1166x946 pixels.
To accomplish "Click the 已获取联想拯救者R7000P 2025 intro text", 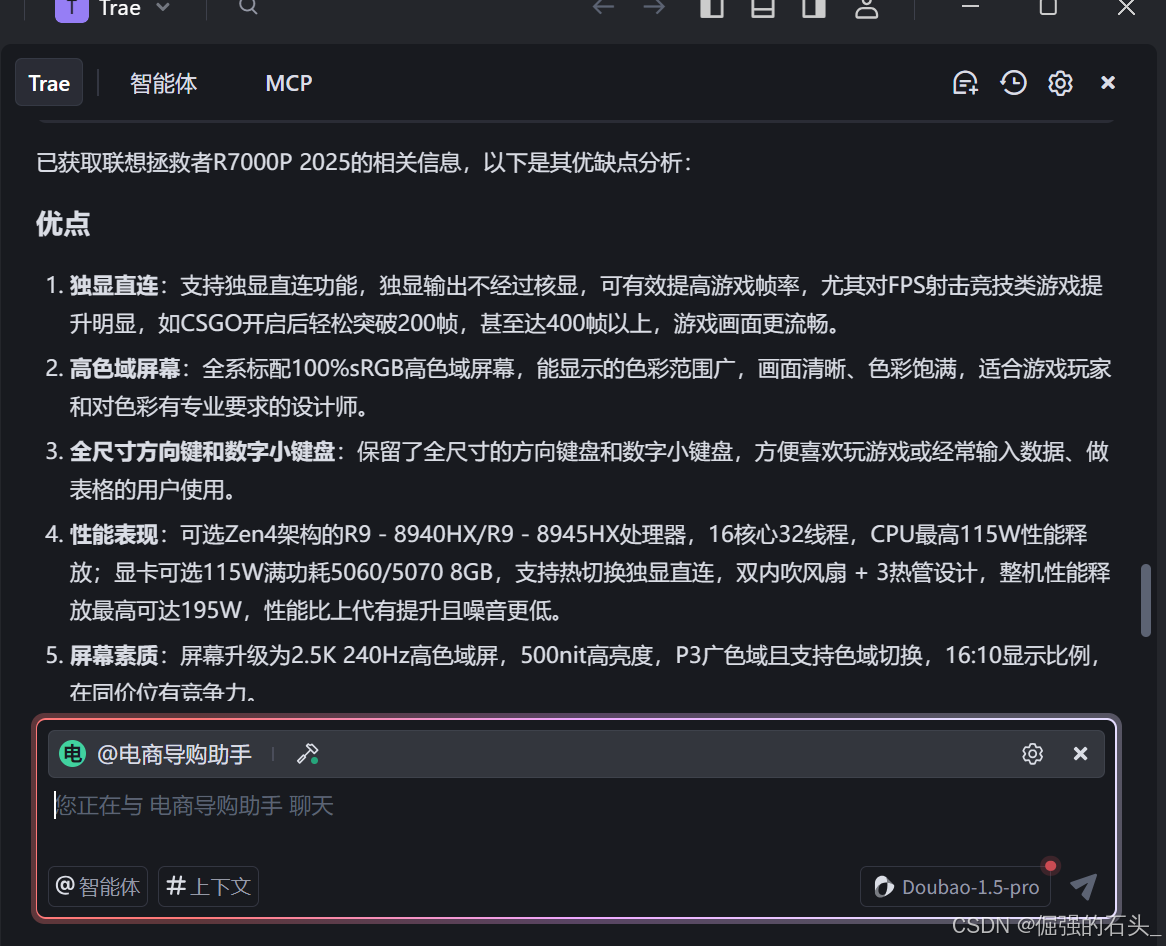I will [x=364, y=162].
